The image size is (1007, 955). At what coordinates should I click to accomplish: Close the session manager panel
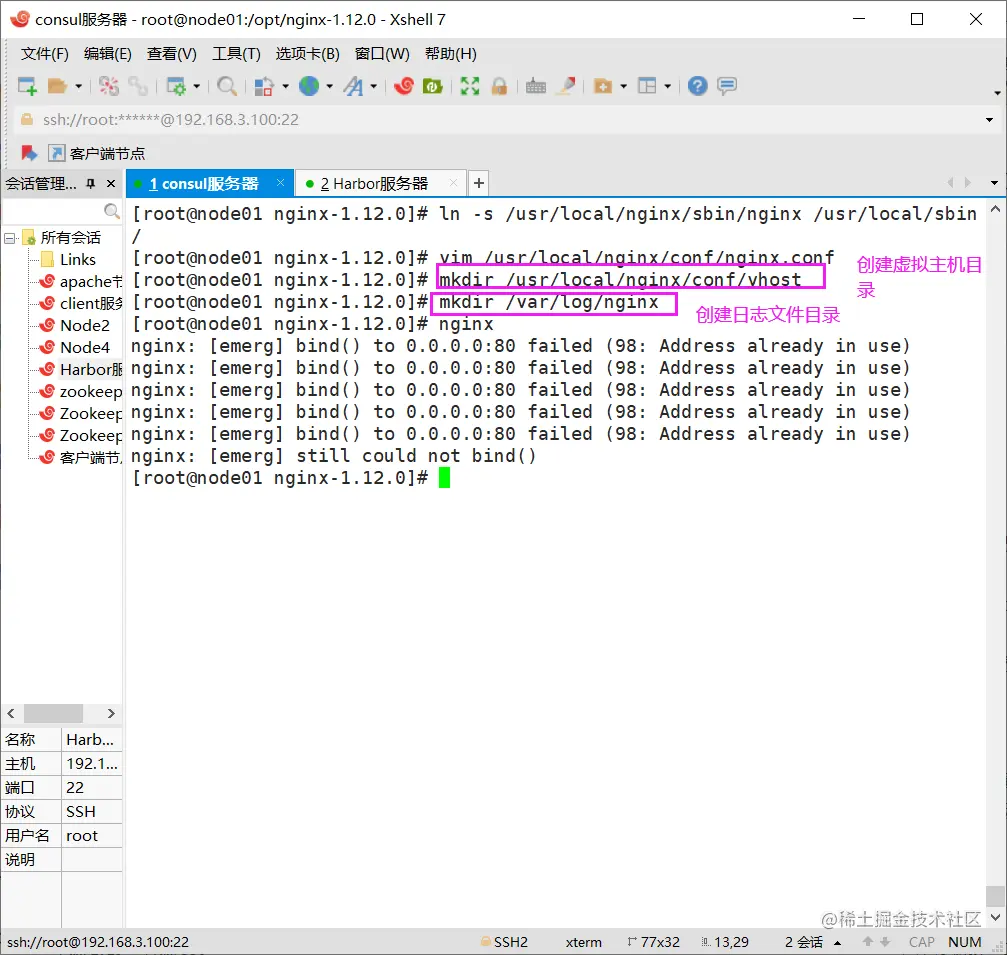coord(111,184)
